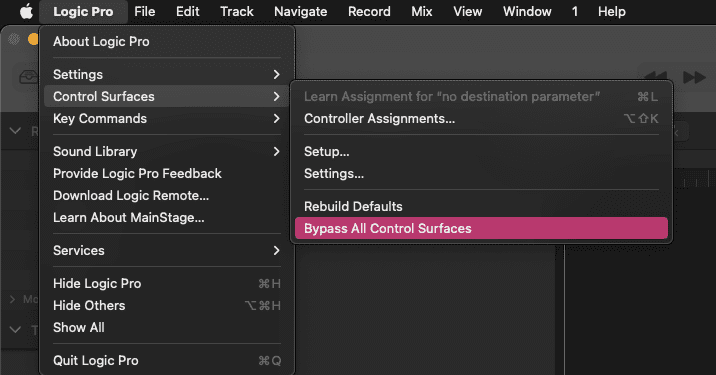Image resolution: width=716 pixels, height=375 pixels.
Task: Click the rewind transport button
Action: 656,77
